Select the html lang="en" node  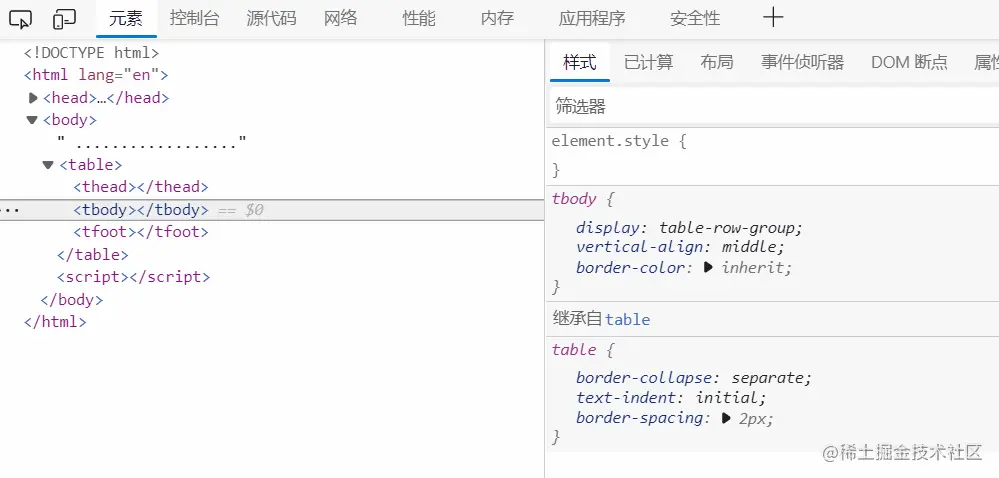(96, 75)
